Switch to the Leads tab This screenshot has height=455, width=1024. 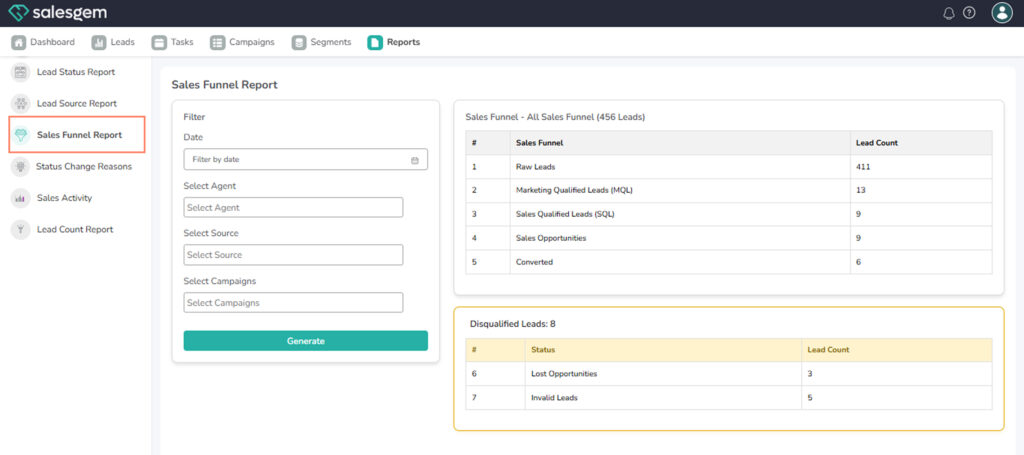pos(113,42)
